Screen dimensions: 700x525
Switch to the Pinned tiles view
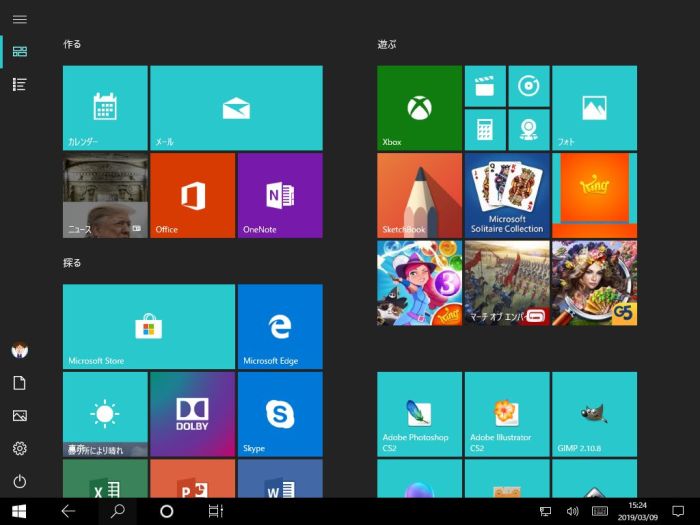19,51
